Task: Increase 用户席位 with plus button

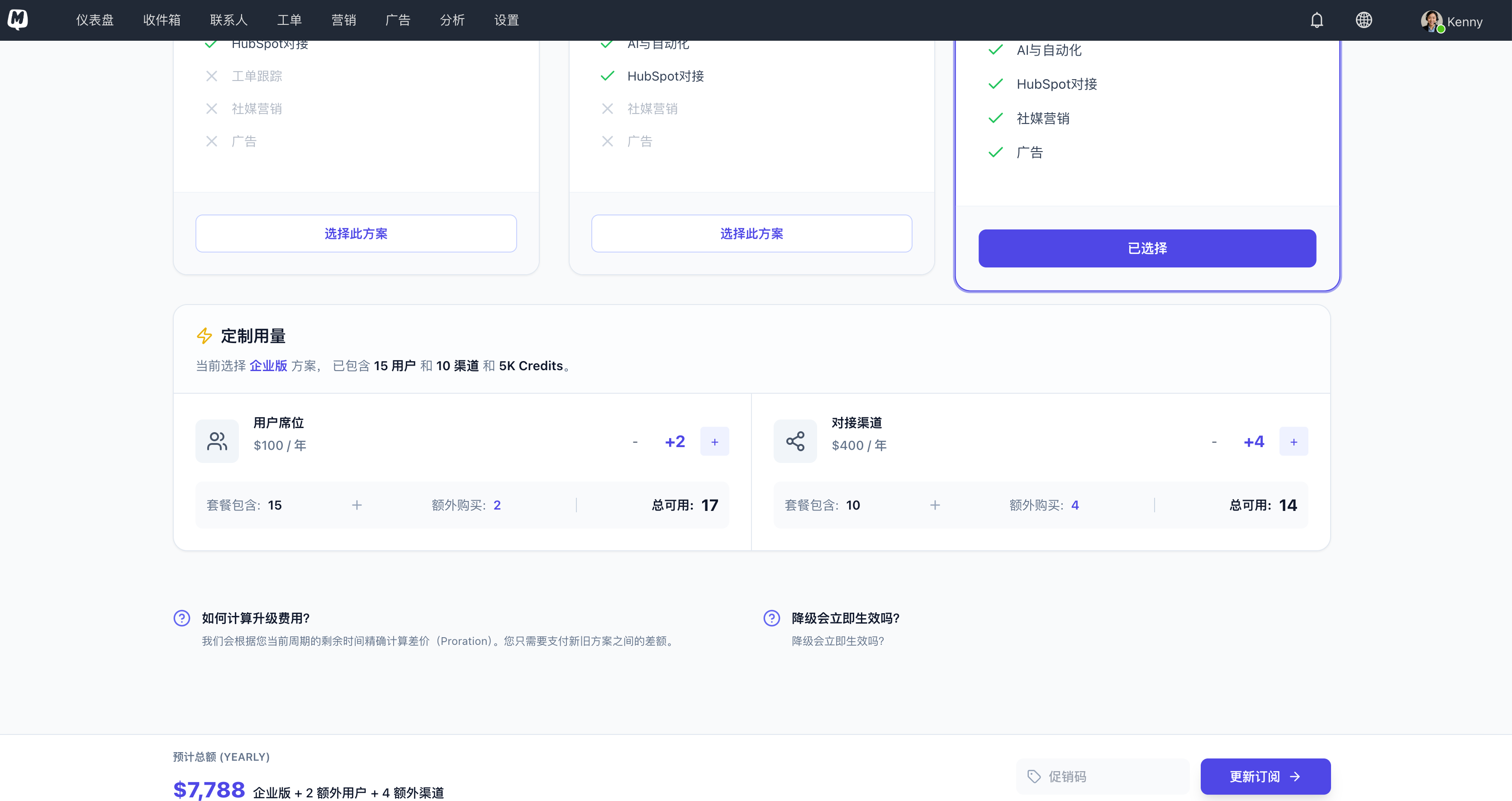Action: click(x=714, y=441)
